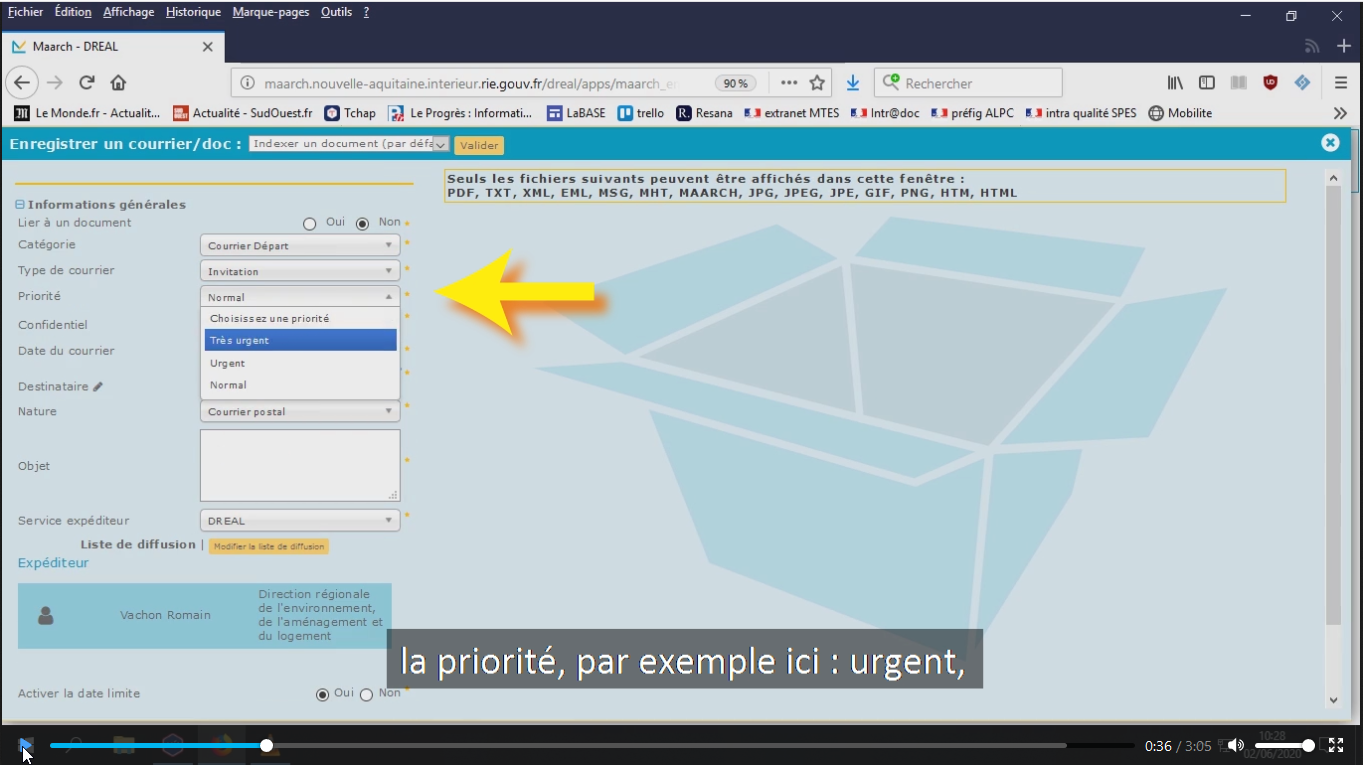The width and height of the screenshot is (1363, 765).
Task: Choose Non for Activer la date limite
Action: click(366, 695)
